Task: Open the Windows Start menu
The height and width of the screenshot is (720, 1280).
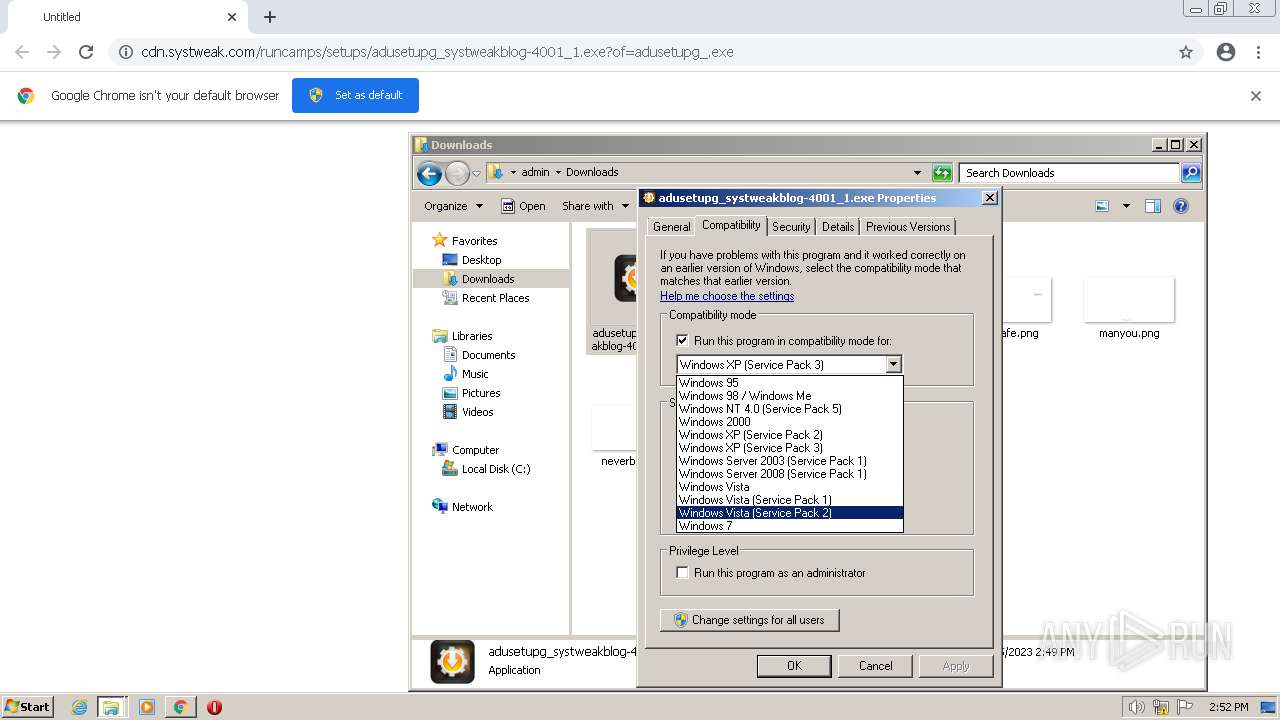Action: (28, 706)
